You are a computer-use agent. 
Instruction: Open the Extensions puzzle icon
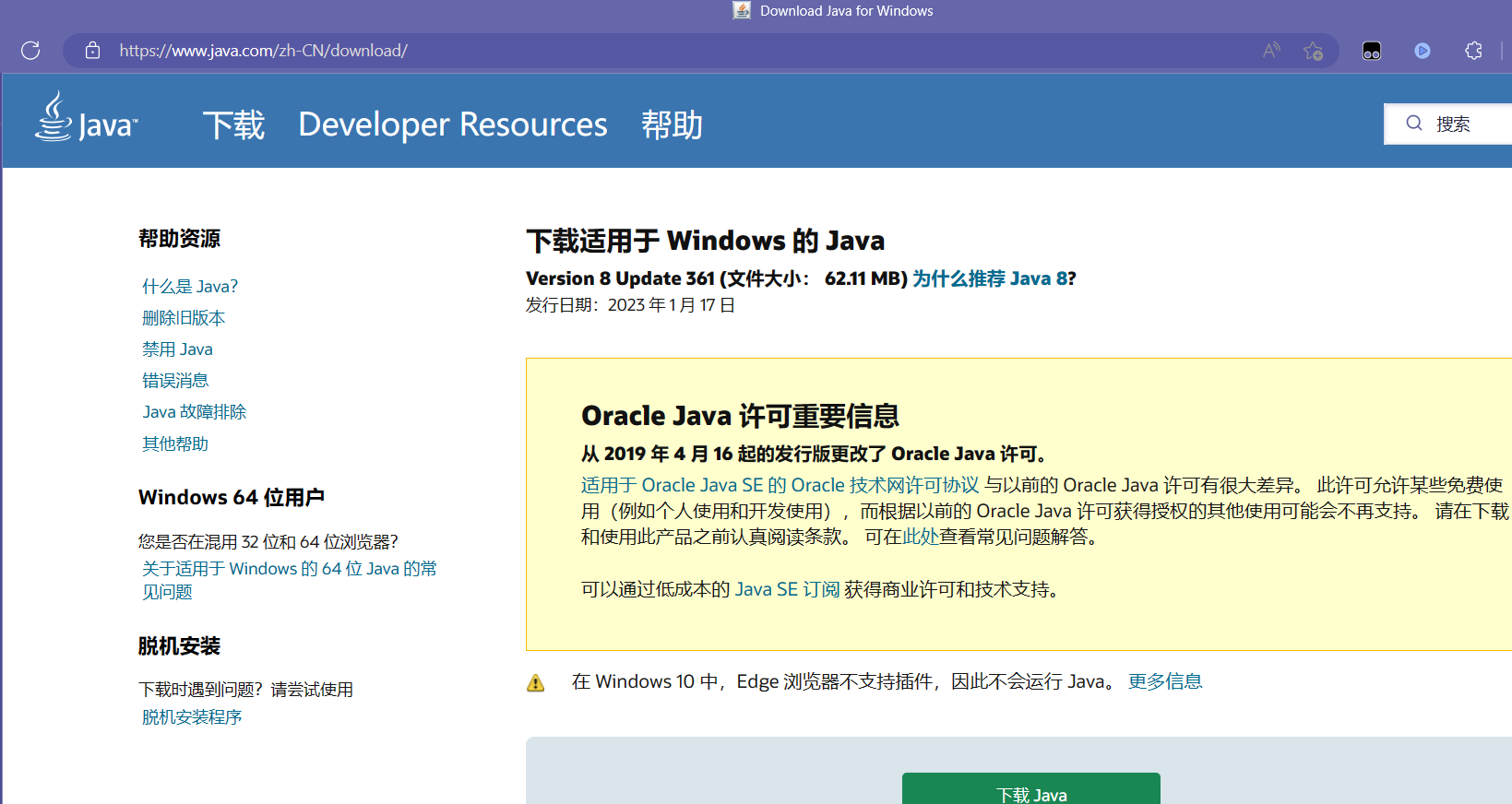tap(1473, 51)
